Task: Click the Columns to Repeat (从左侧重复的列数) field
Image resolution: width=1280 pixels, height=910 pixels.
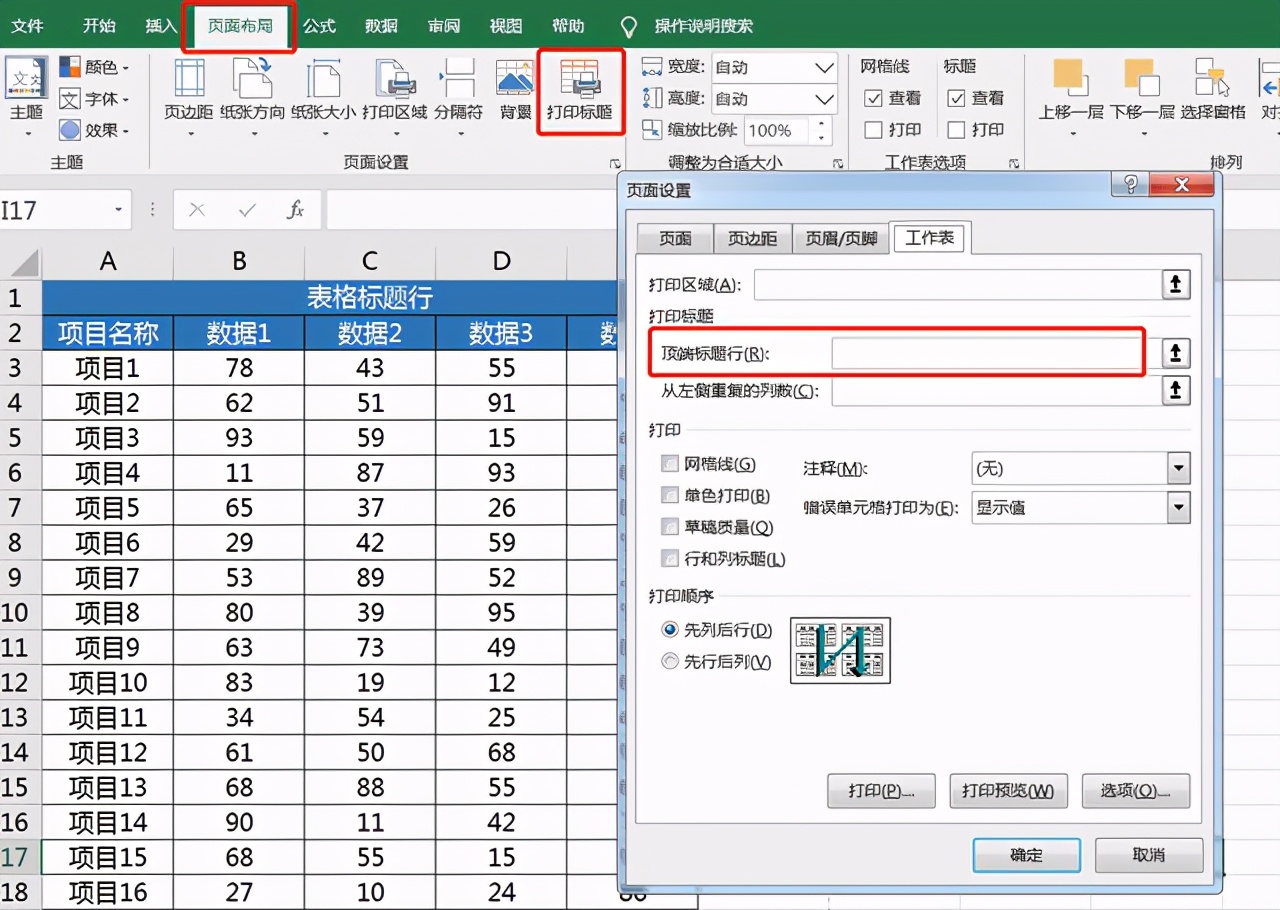Action: [x=996, y=391]
